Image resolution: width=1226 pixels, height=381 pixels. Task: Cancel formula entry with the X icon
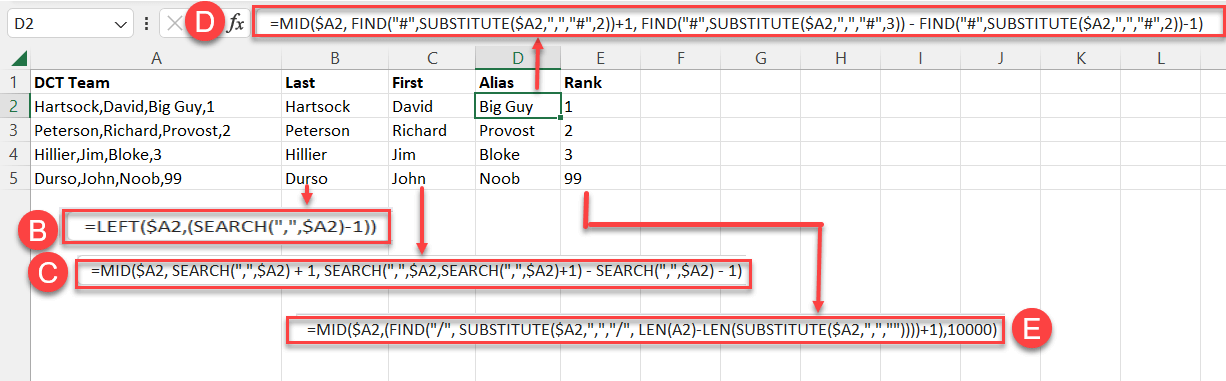click(x=173, y=23)
